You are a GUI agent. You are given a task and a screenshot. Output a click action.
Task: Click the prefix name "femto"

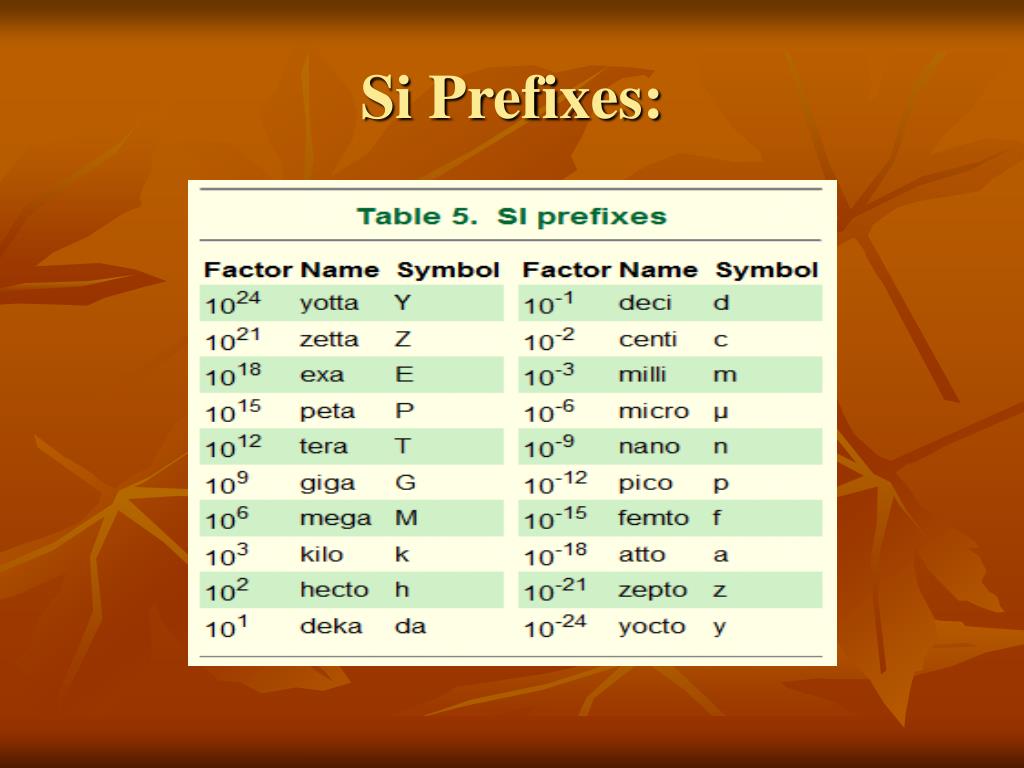(653, 518)
